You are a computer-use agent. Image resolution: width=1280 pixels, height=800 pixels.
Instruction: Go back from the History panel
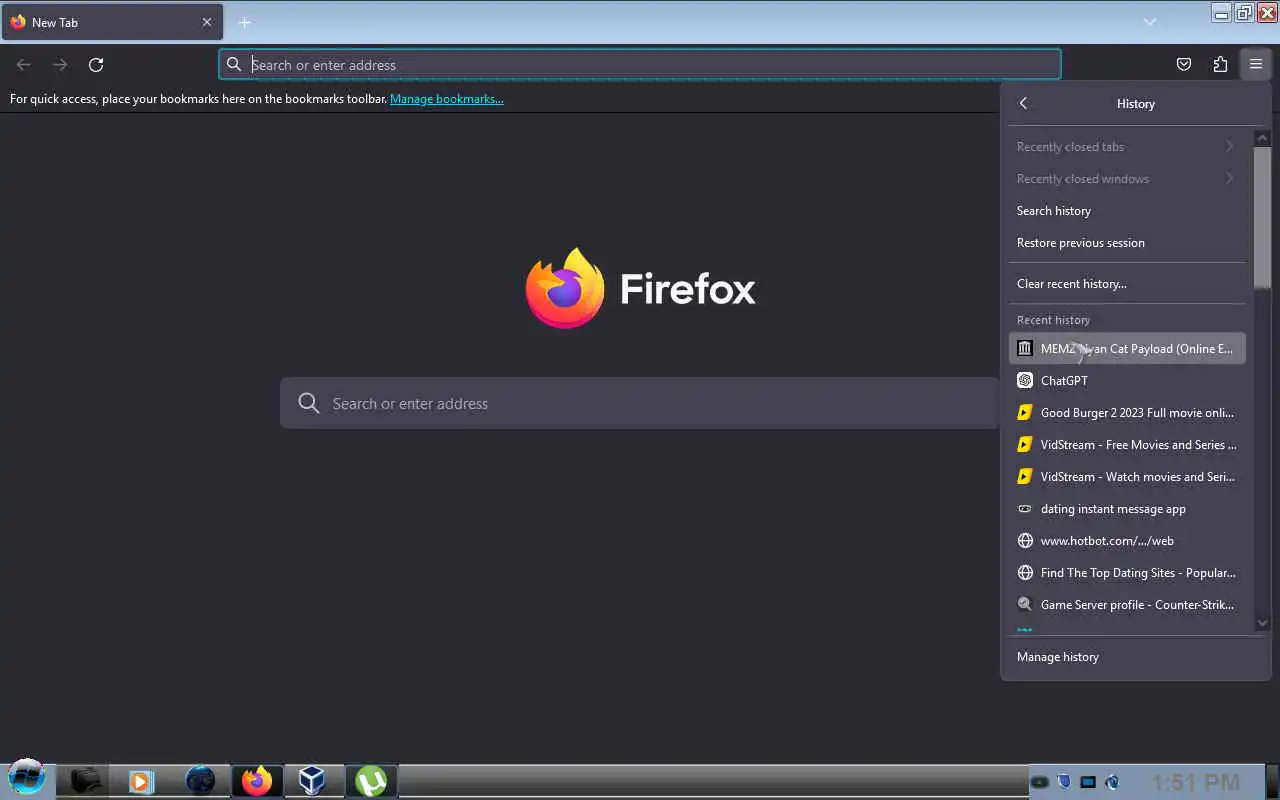tap(1023, 103)
